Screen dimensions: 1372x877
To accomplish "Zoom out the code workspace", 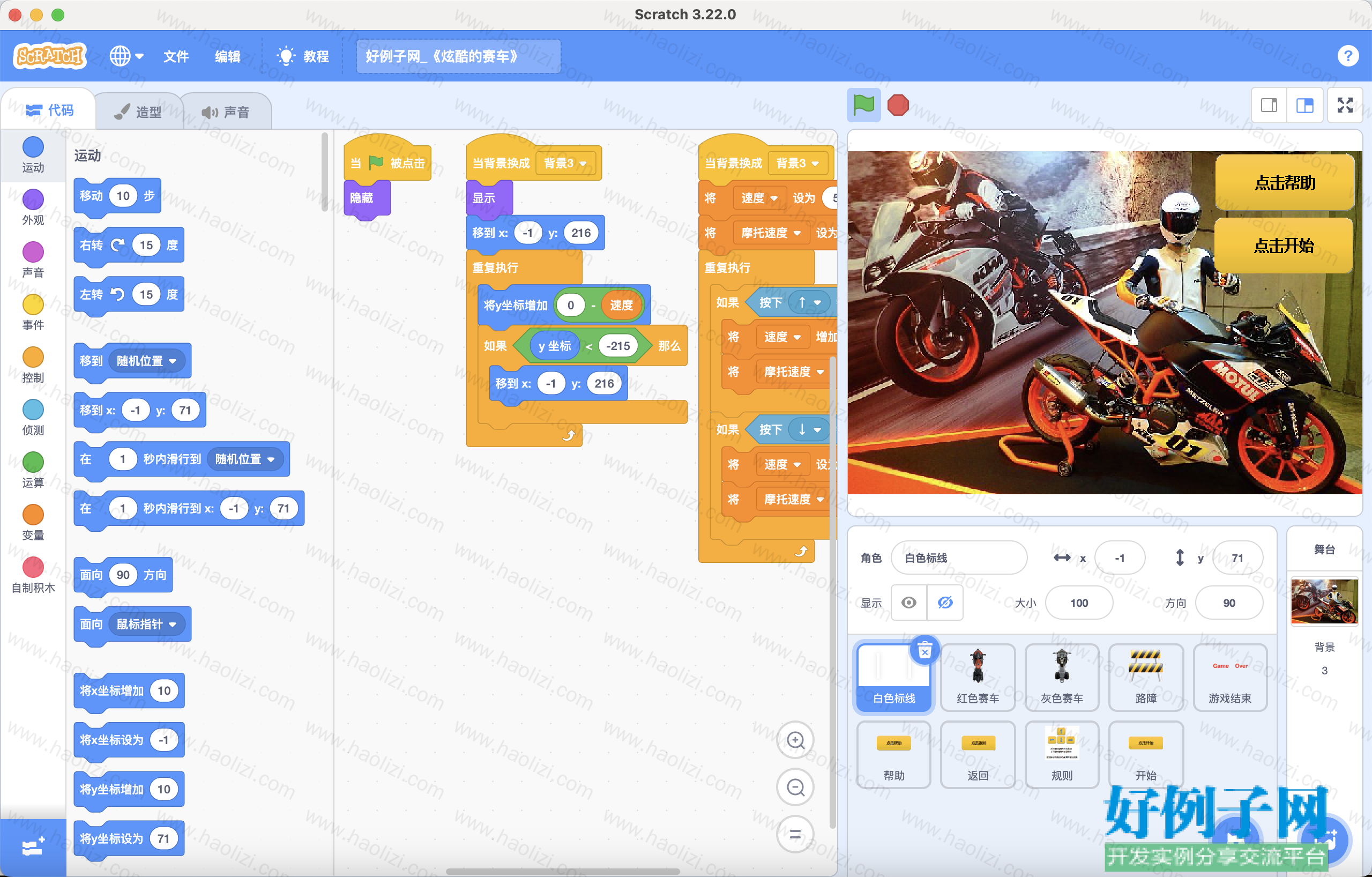I will coord(795,787).
